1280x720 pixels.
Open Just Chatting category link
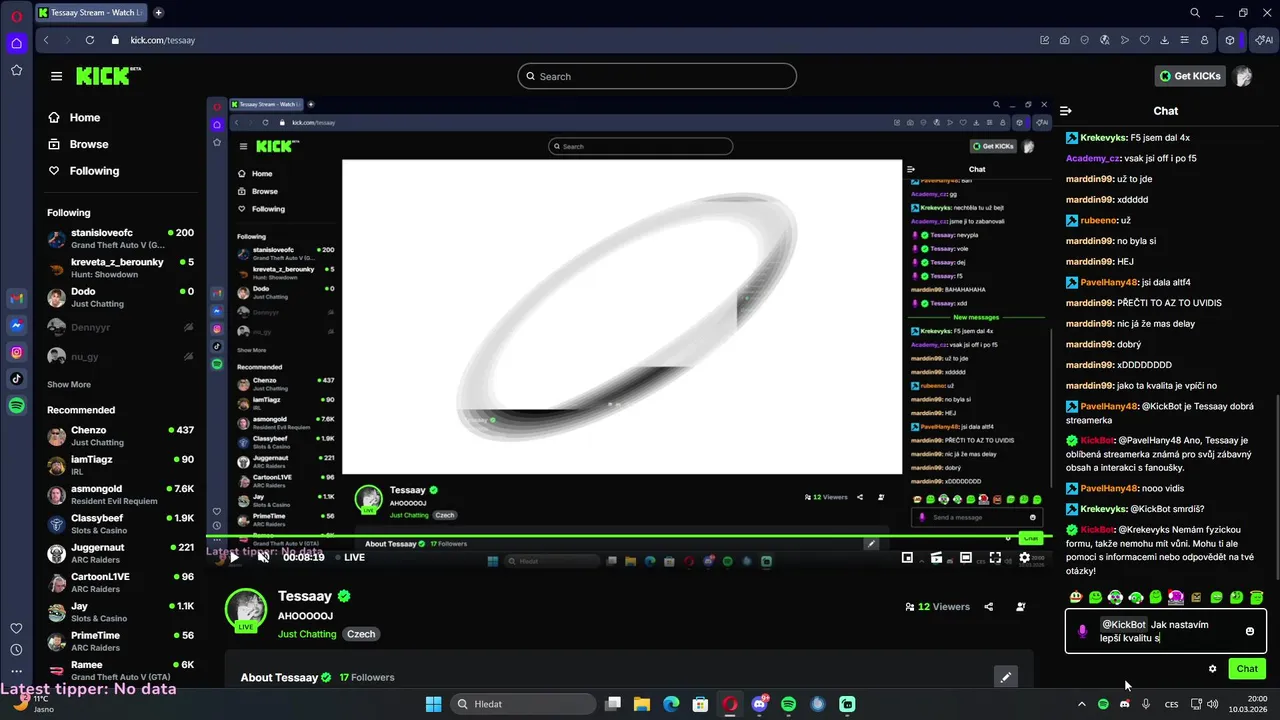point(307,634)
